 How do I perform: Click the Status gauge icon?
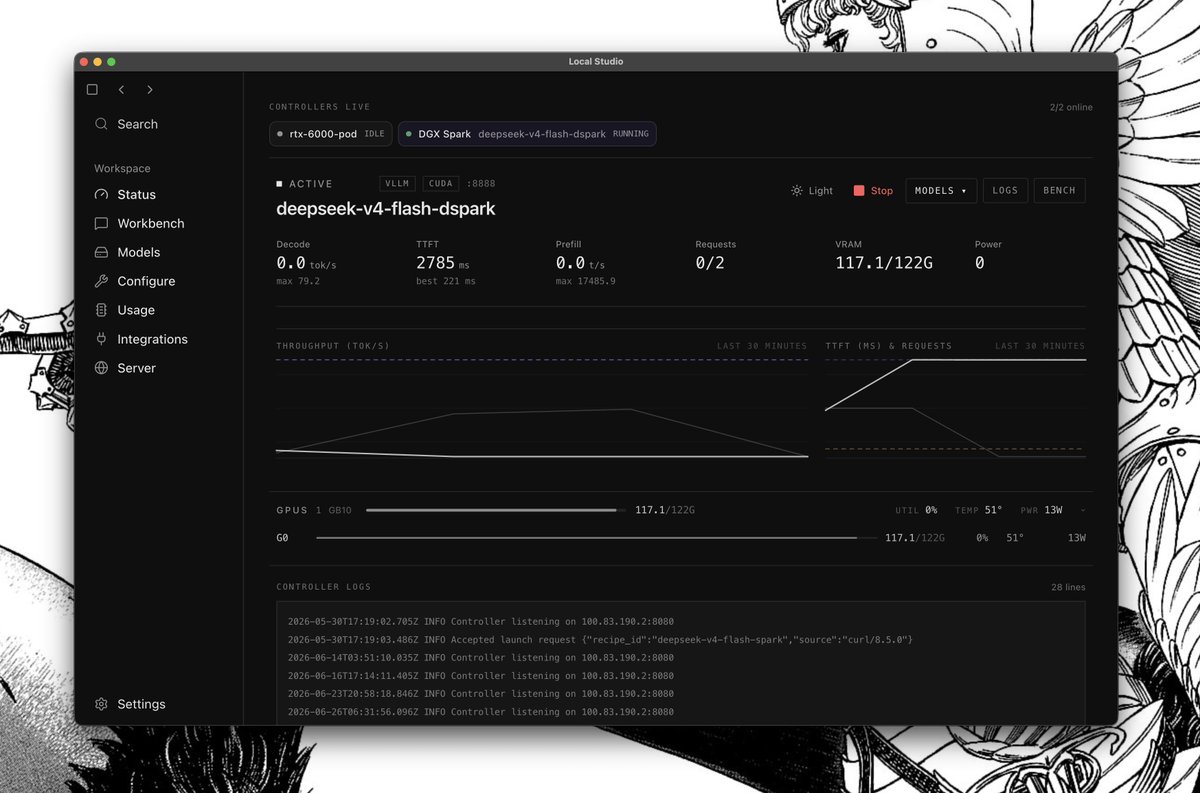(x=101, y=194)
